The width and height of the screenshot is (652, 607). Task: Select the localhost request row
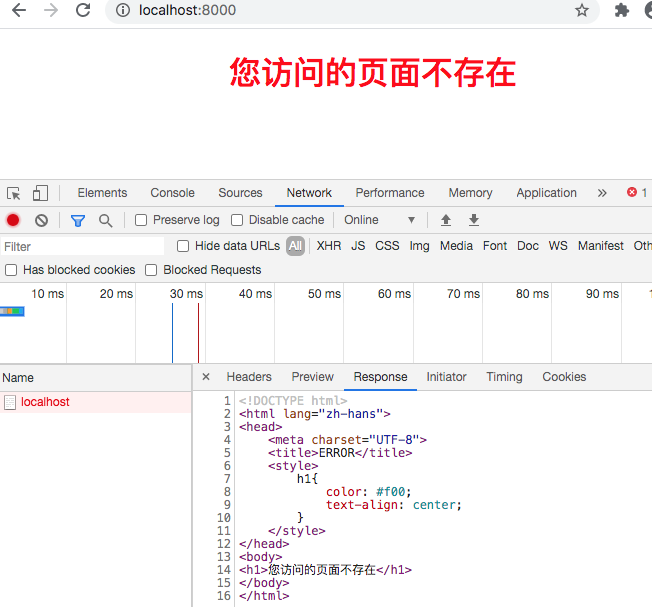[45, 402]
